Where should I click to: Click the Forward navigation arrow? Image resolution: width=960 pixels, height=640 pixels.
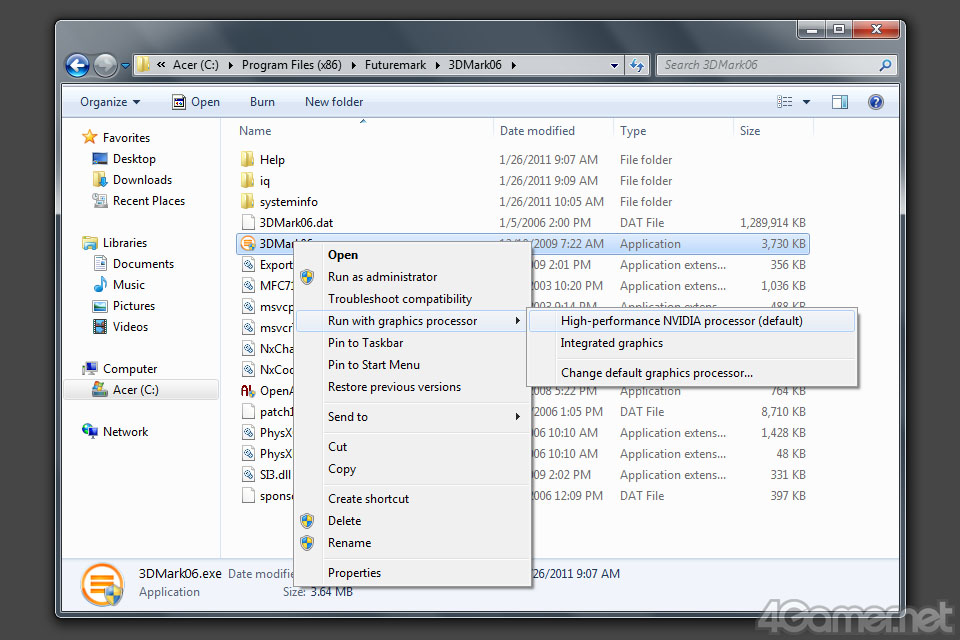pyautogui.click(x=105, y=65)
